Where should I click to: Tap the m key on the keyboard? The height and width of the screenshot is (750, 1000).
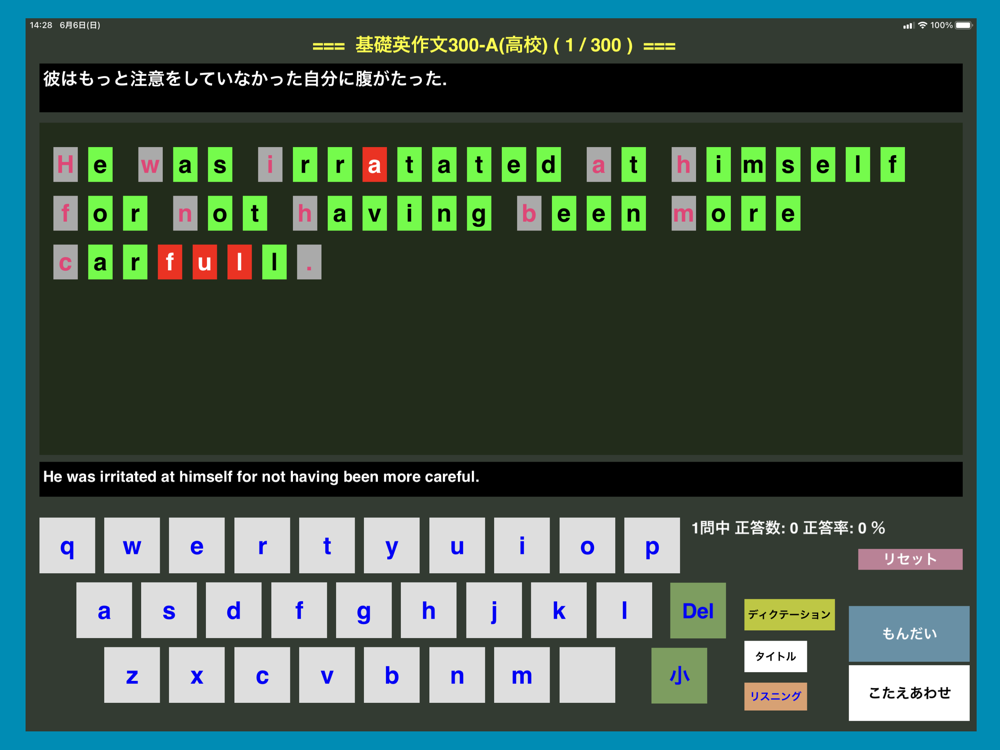click(522, 675)
